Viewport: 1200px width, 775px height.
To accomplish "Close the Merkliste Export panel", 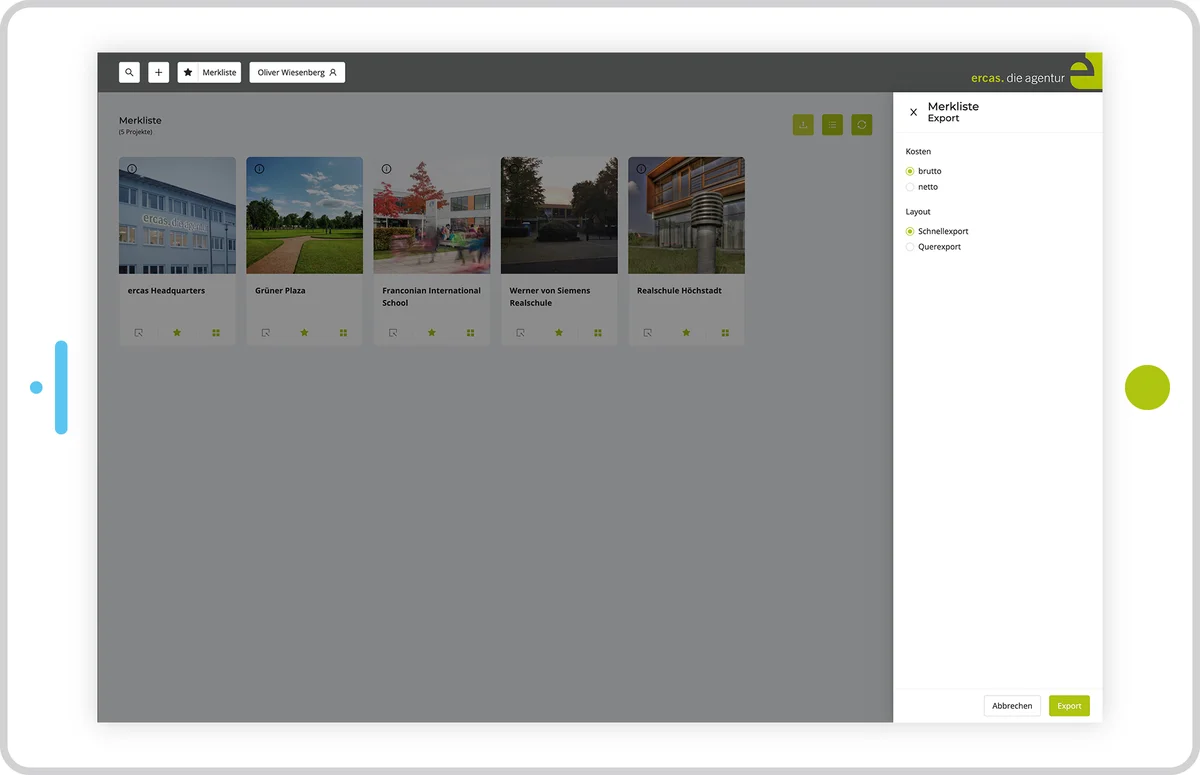I will pos(913,112).
